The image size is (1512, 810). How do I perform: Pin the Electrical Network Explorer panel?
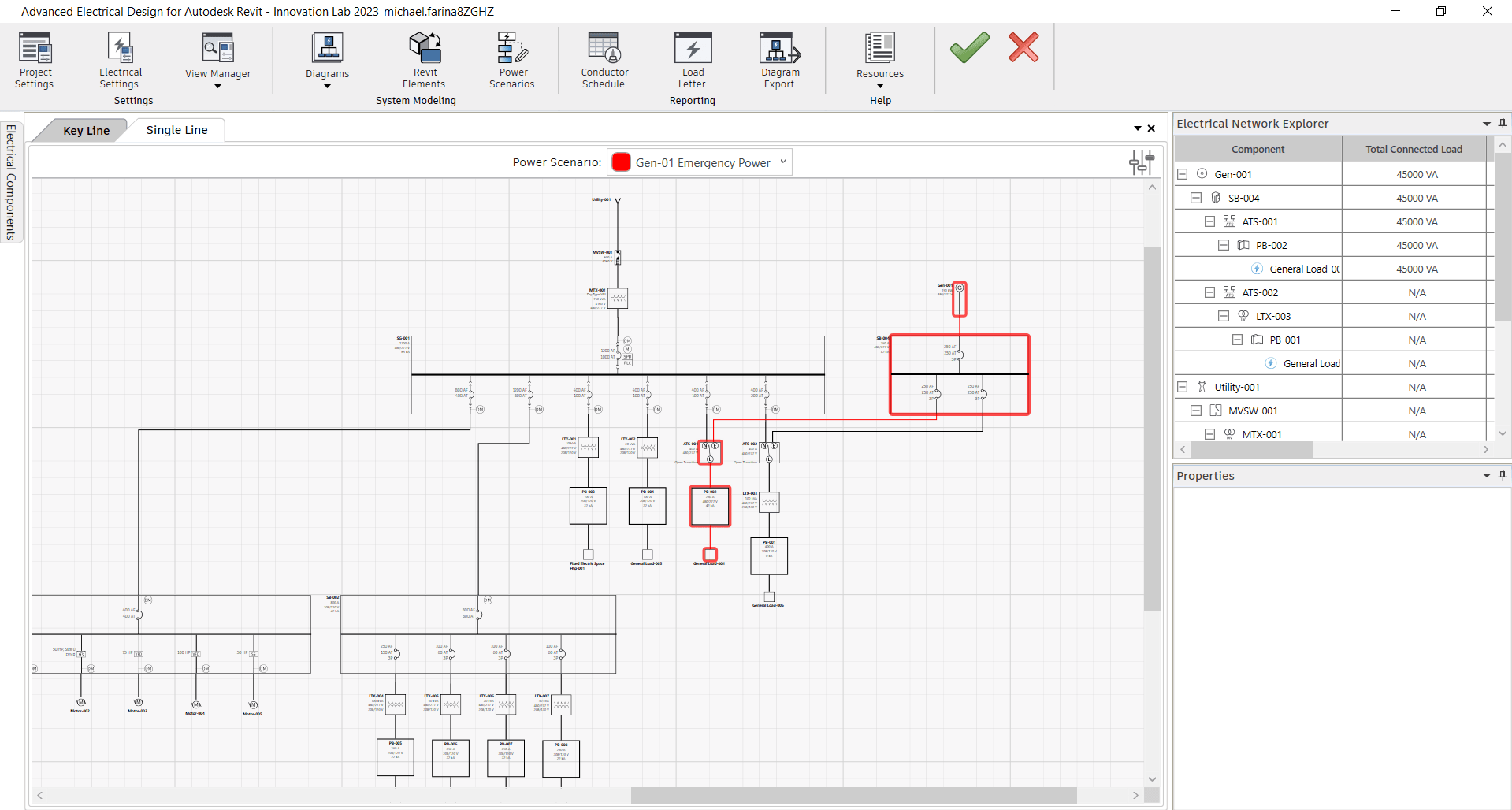[1502, 124]
